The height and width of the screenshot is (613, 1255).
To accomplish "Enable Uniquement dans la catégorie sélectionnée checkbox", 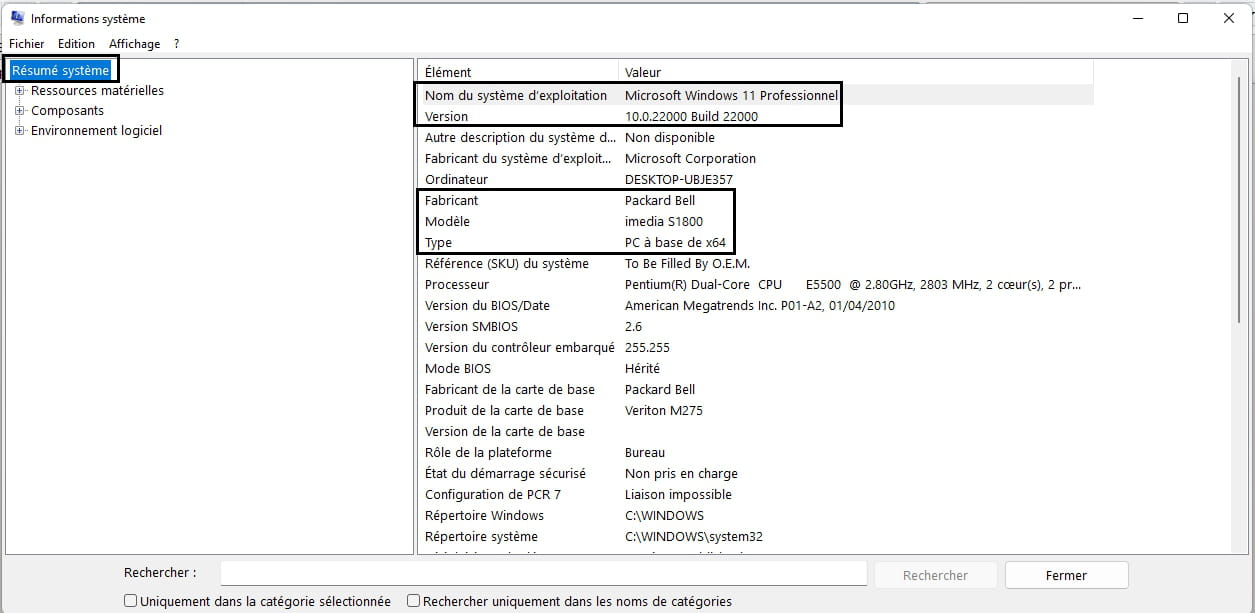I will 131,601.
